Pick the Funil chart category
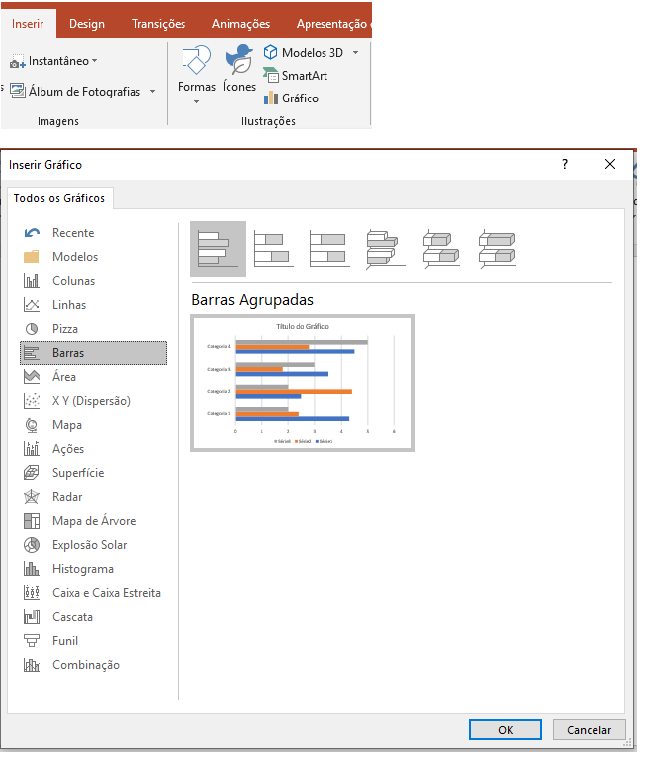Viewport: 671px width, 780px height. click(65, 641)
